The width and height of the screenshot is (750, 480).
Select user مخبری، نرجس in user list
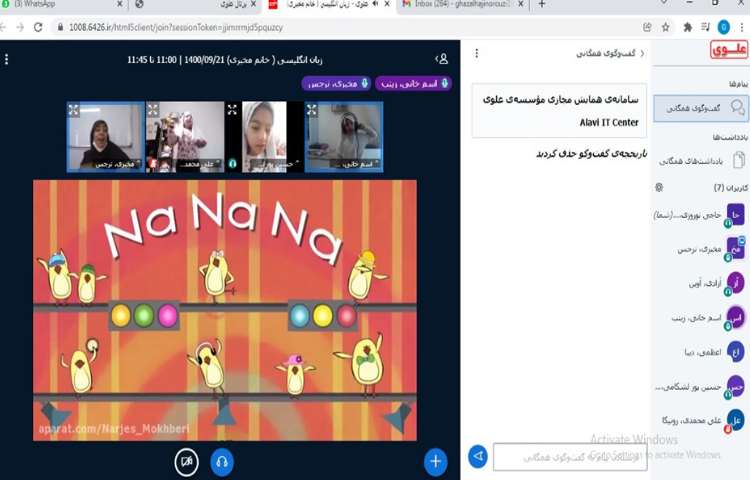700,250
